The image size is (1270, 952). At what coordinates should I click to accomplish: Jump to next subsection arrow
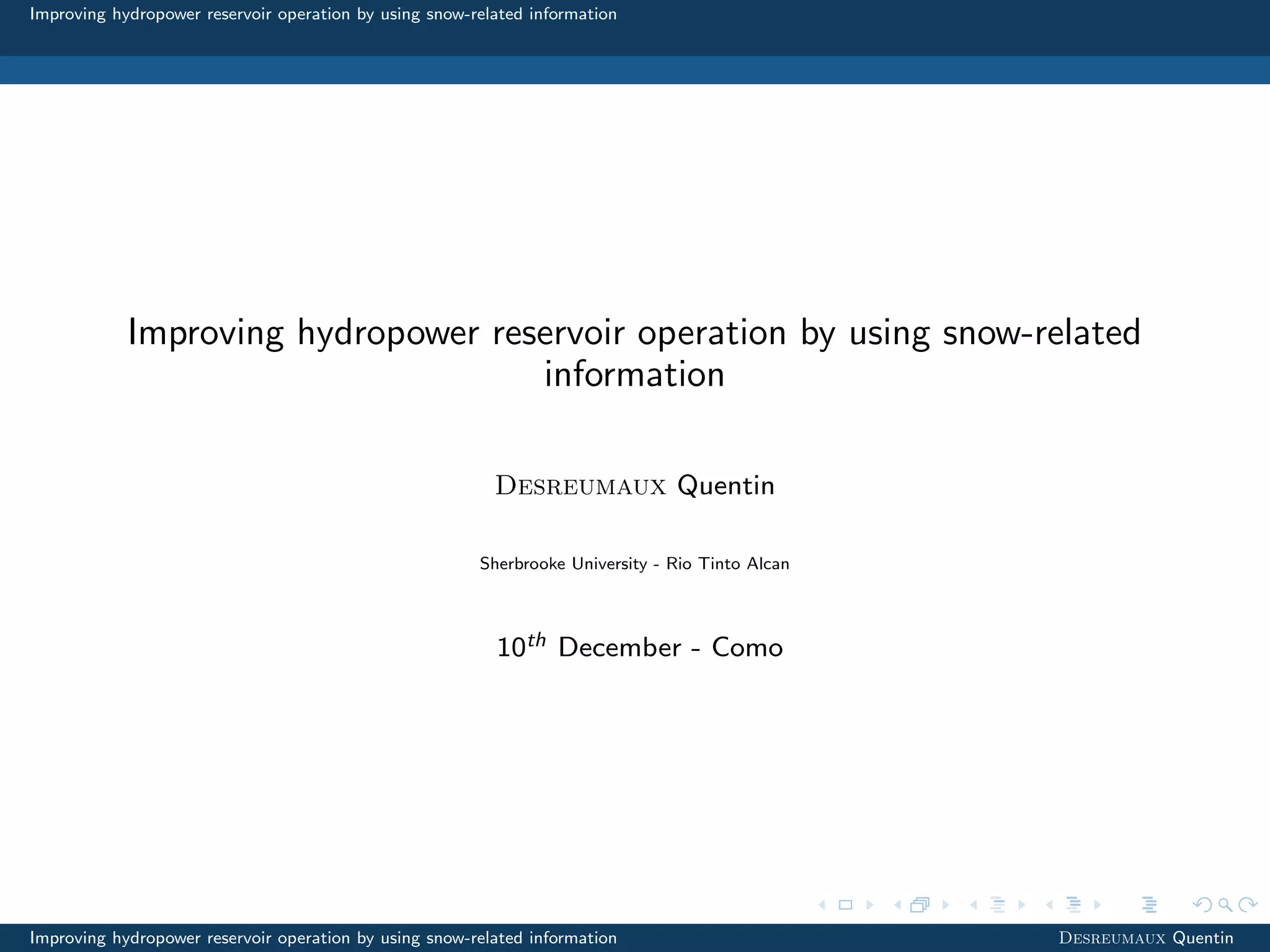[x=1022, y=905]
